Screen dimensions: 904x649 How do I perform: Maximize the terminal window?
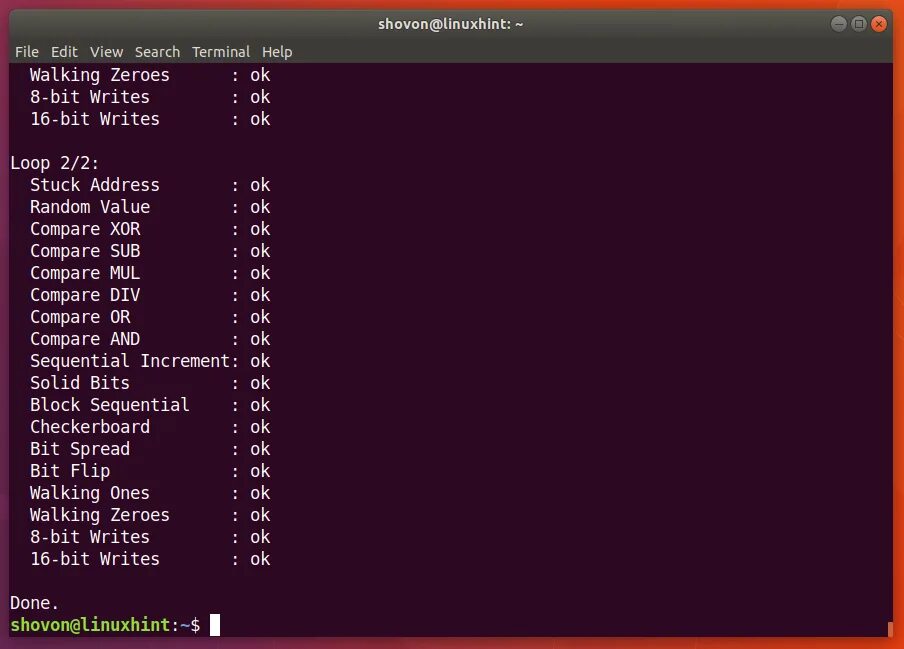(859, 24)
